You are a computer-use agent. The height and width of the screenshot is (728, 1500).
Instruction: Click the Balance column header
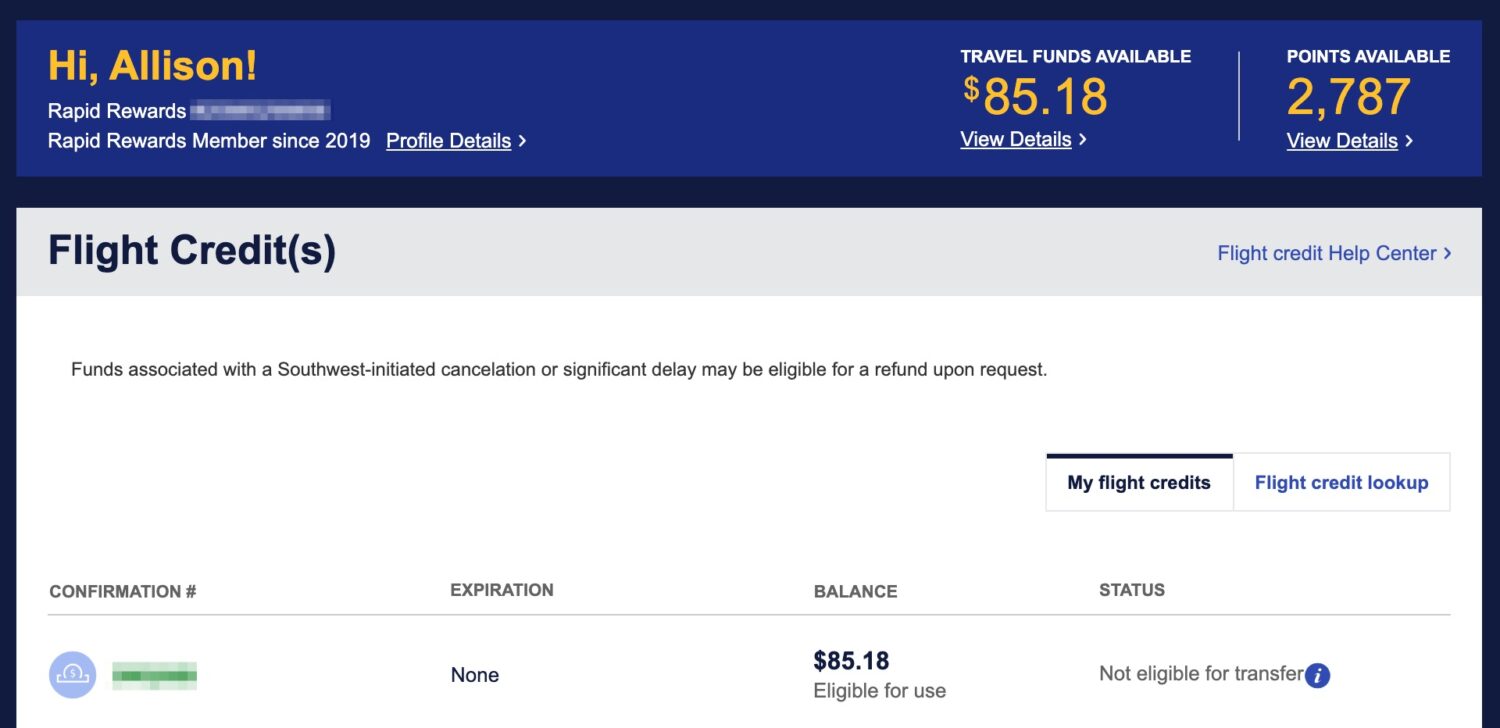[855, 591]
